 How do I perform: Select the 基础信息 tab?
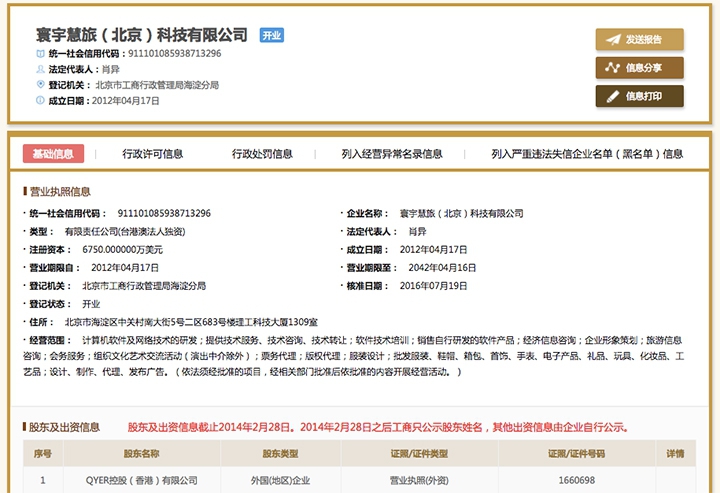coord(53,154)
